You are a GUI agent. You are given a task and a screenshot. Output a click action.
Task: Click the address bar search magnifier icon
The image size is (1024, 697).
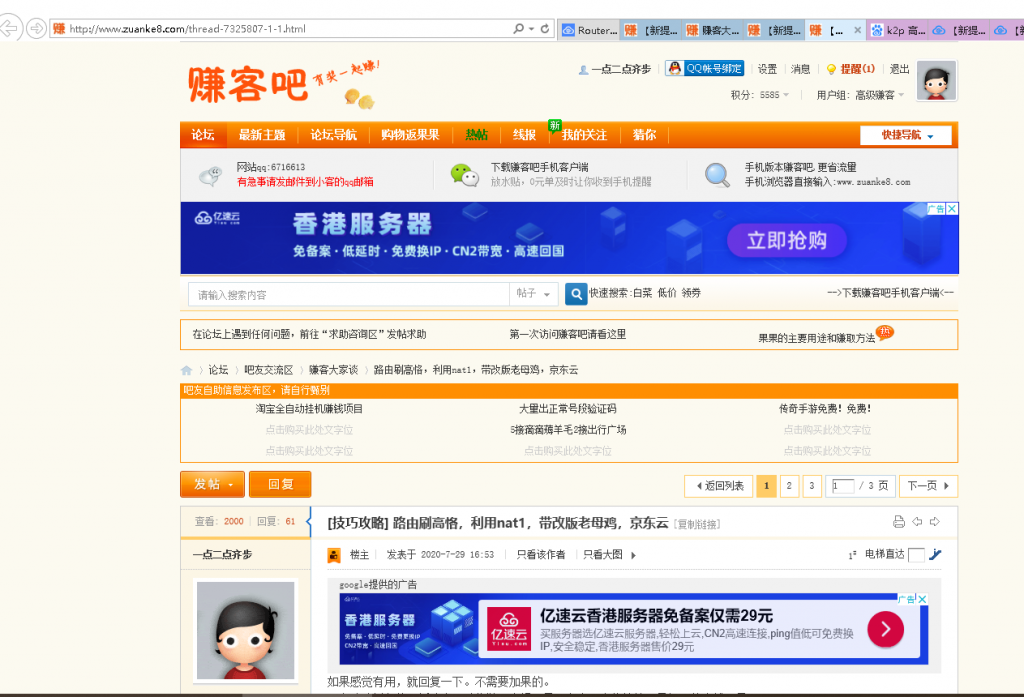519,29
